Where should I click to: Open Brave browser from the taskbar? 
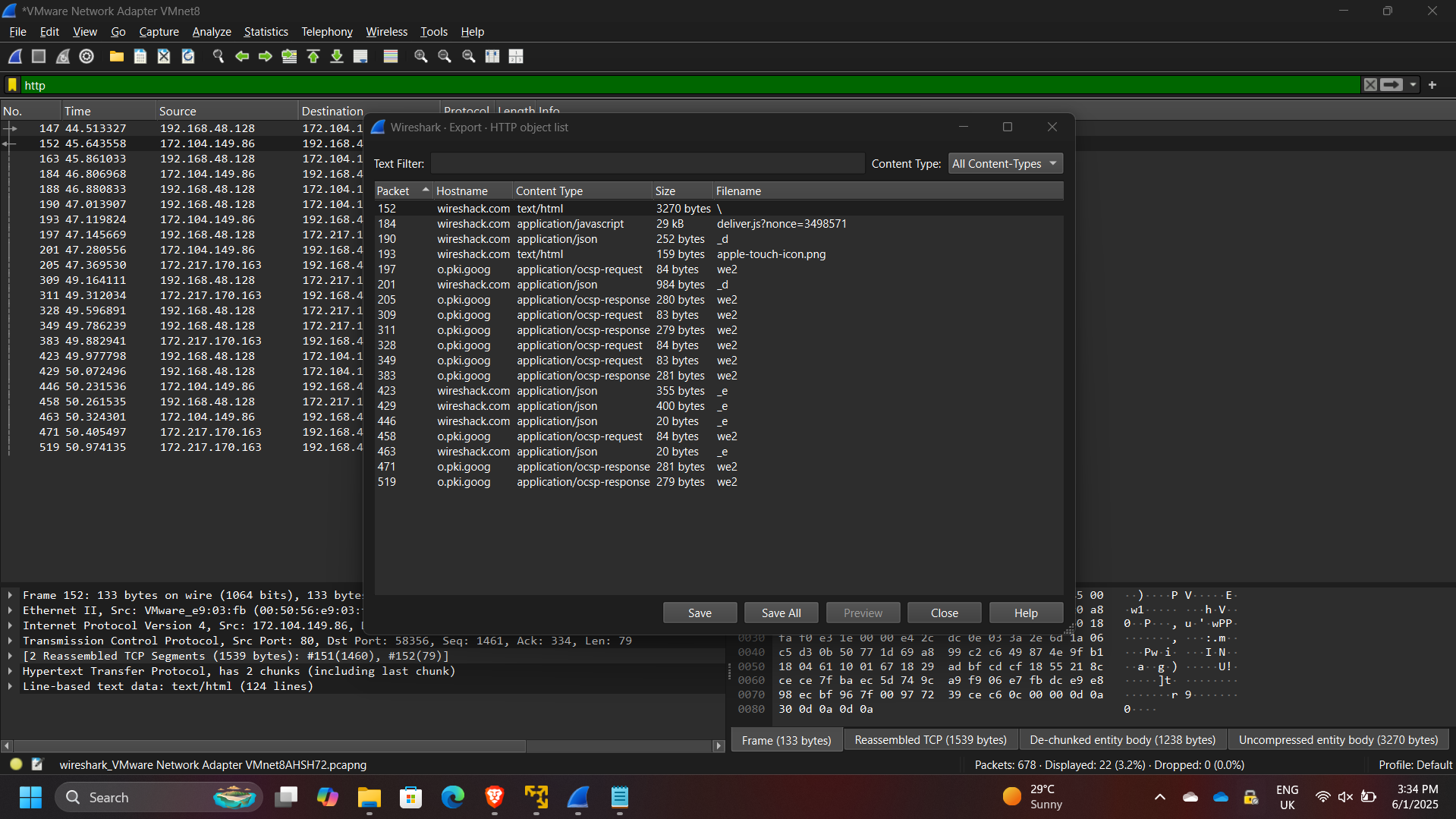point(494,797)
